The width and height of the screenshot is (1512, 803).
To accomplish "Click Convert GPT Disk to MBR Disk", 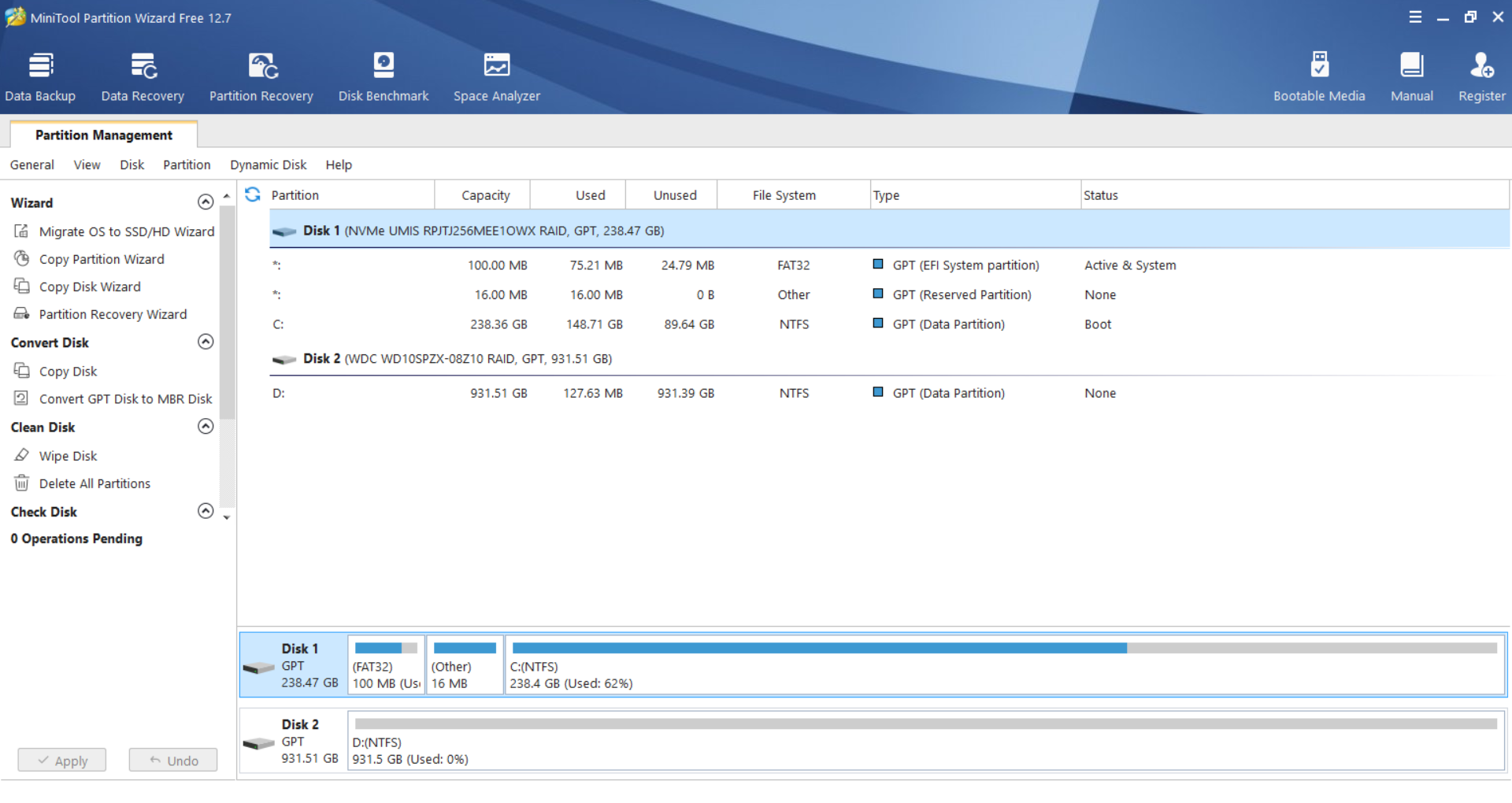I will click(126, 399).
